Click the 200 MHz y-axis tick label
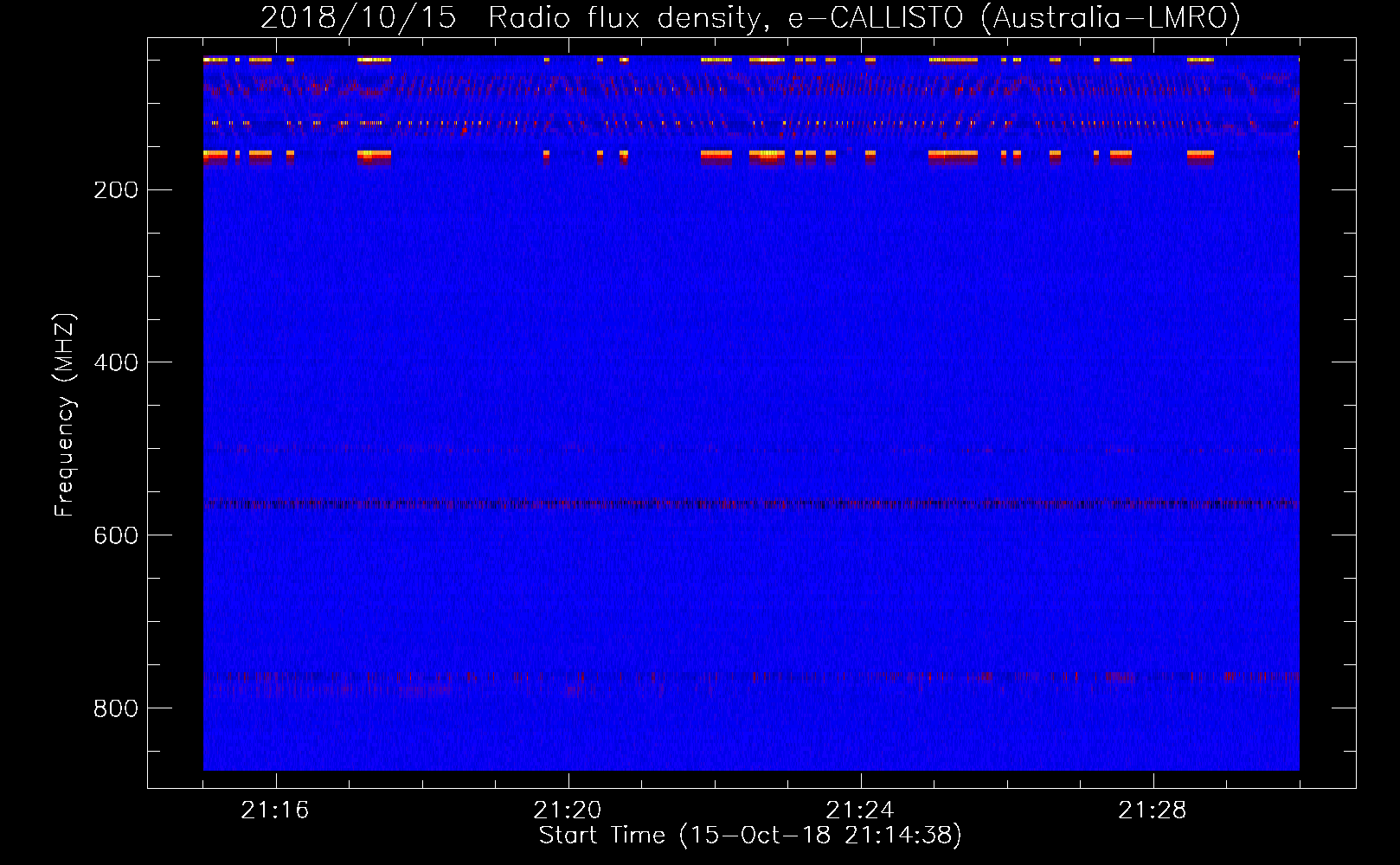1400x865 pixels. click(x=116, y=190)
